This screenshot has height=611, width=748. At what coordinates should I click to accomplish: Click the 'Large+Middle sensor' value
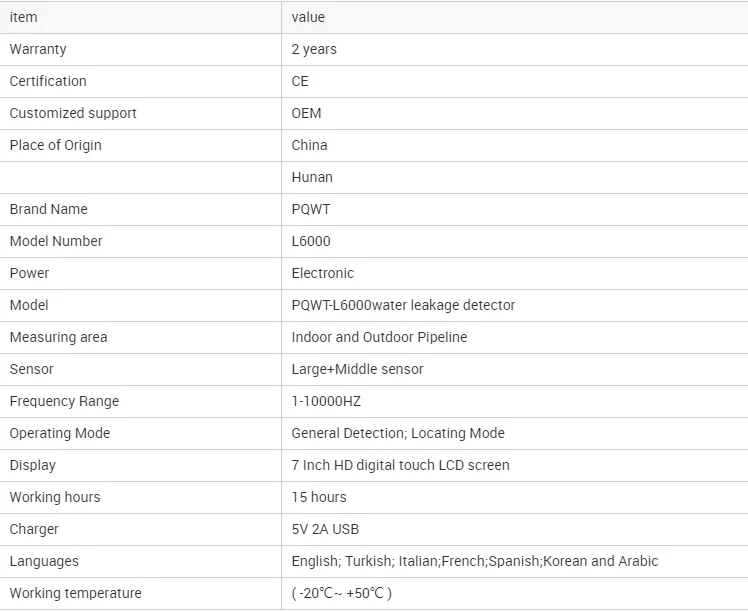click(x=357, y=369)
